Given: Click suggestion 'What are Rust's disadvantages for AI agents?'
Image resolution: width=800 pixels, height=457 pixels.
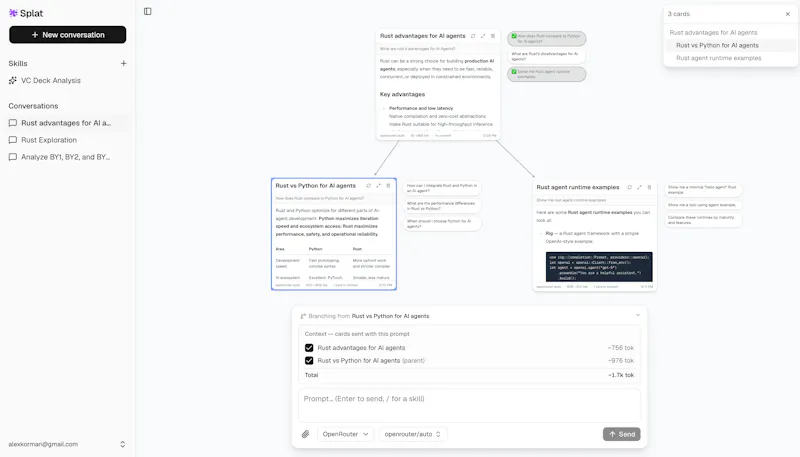Looking at the screenshot, I should pos(546,56).
